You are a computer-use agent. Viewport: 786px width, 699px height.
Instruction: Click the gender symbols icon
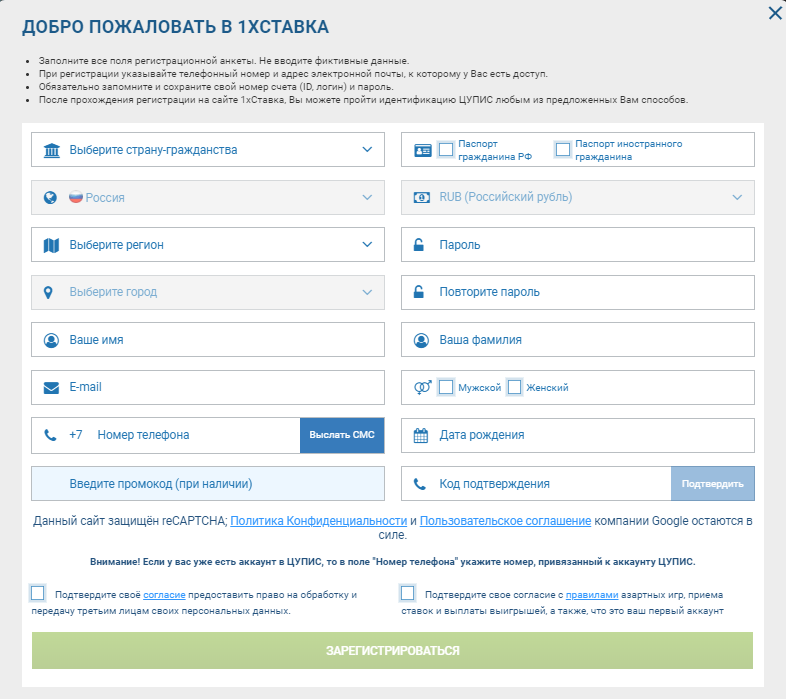[x=423, y=388]
